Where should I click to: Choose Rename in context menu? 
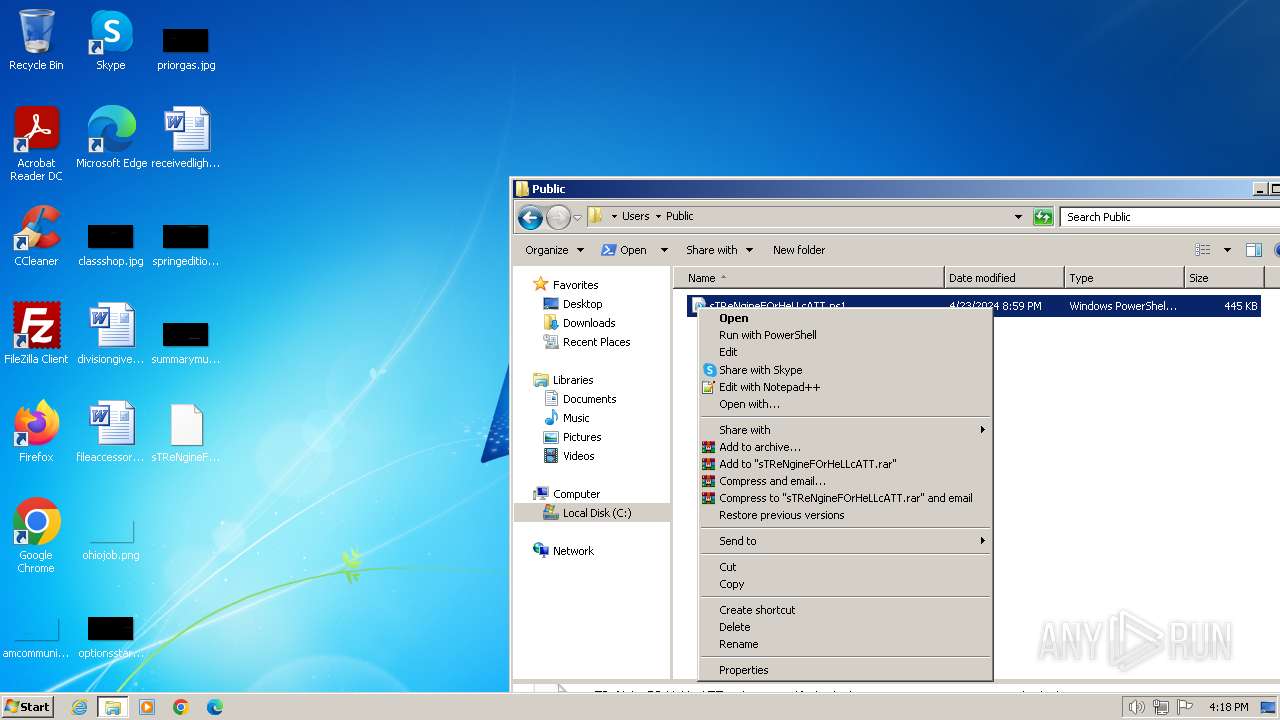pyautogui.click(x=845, y=644)
